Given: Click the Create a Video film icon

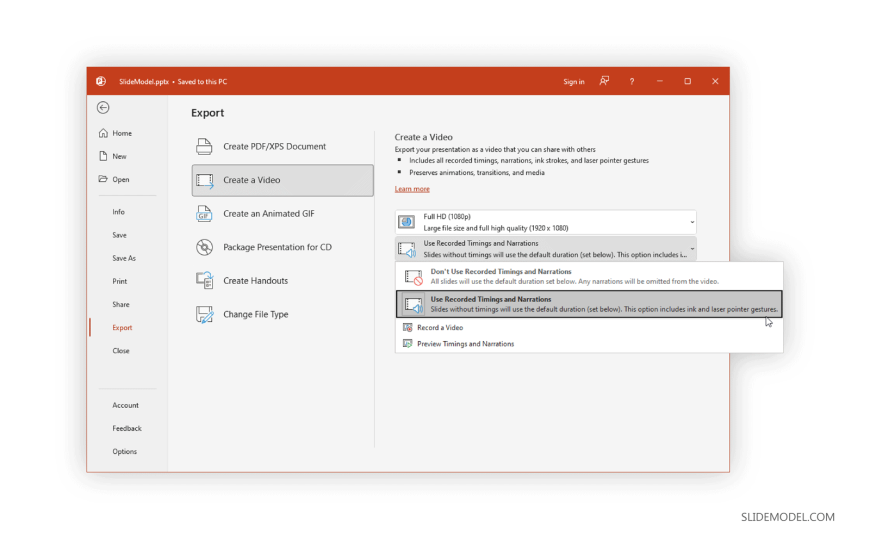Looking at the screenshot, I should pyautogui.click(x=204, y=180).
